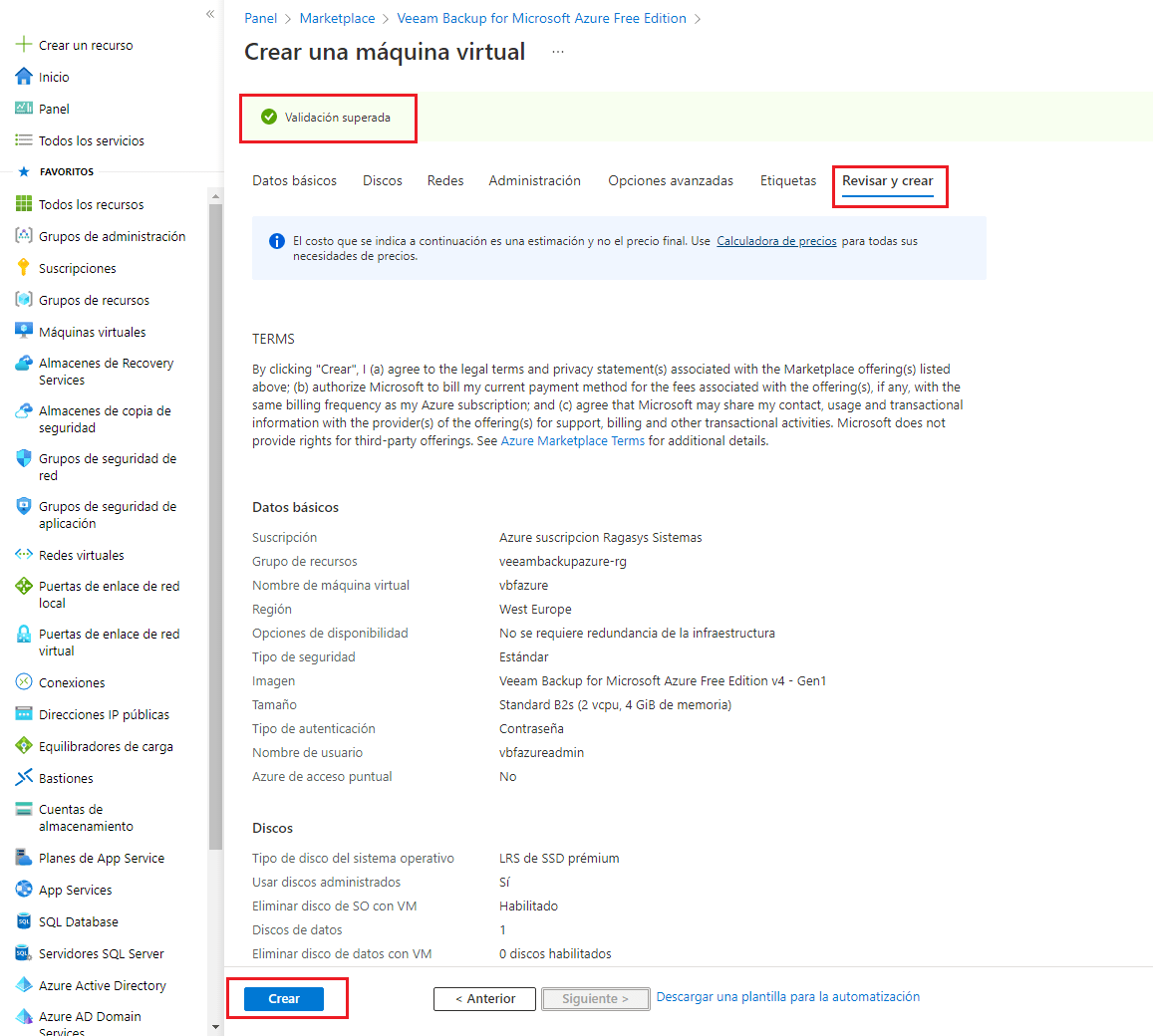Open Veeam Backup for Microsoft Azure breadcrumb
This screenshot has width=1153, height=1036.
541,18
